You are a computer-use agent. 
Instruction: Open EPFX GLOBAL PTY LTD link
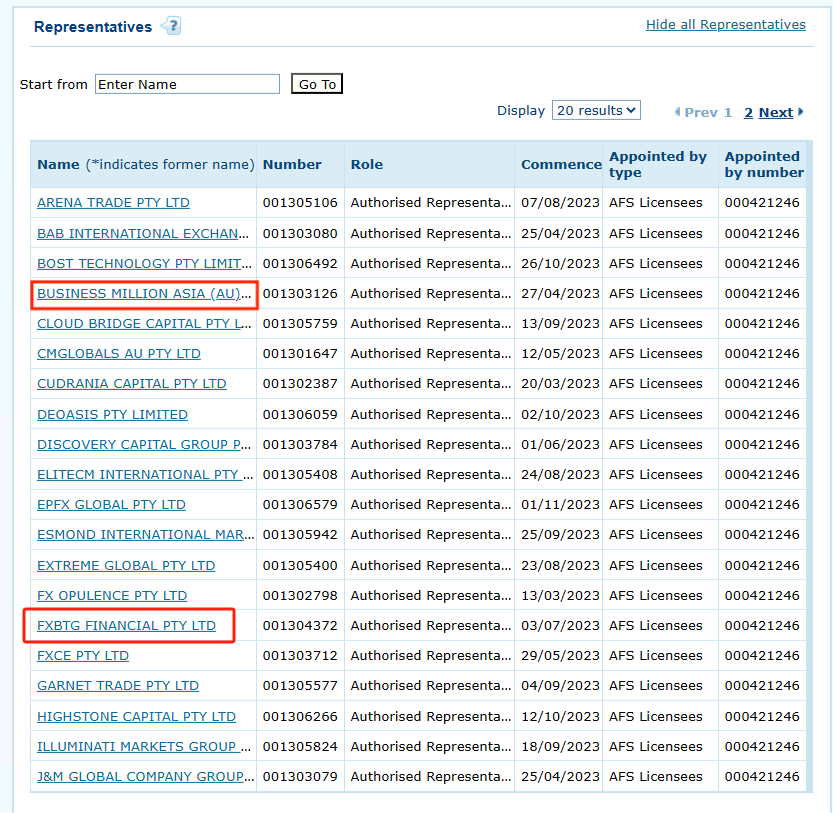111,505
